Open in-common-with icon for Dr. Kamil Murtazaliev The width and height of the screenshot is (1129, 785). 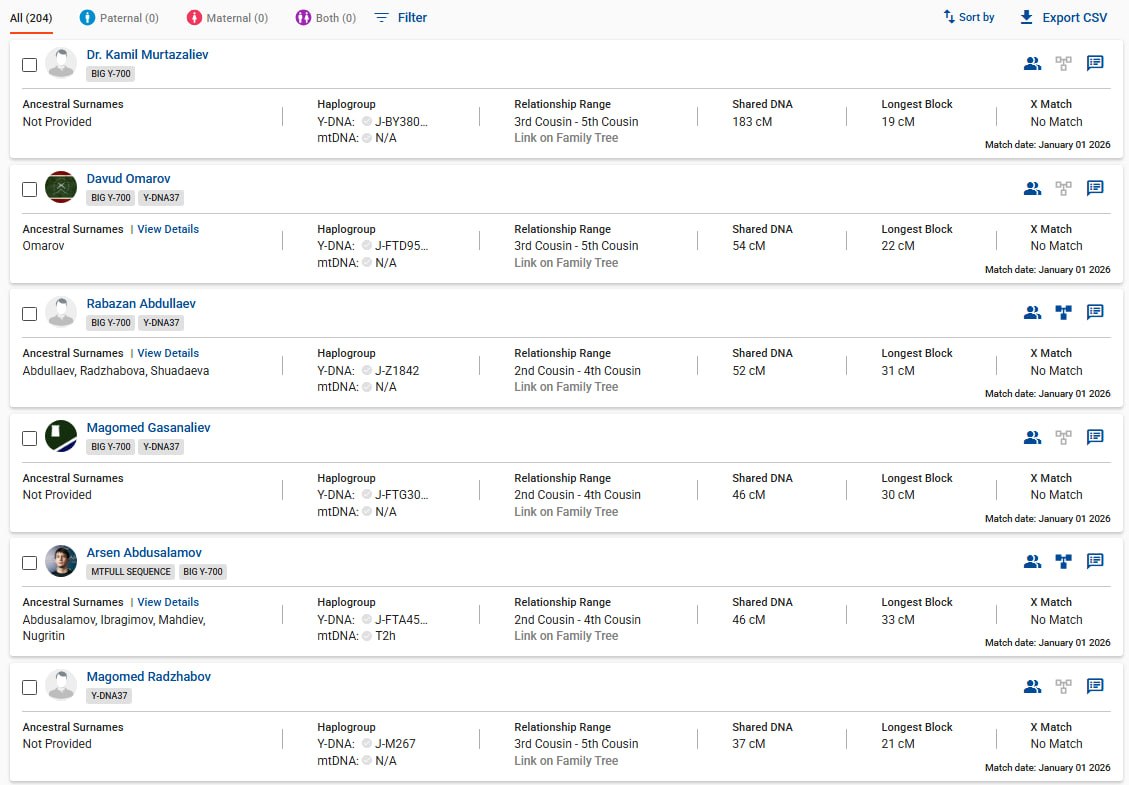(x=1032, y=63)
